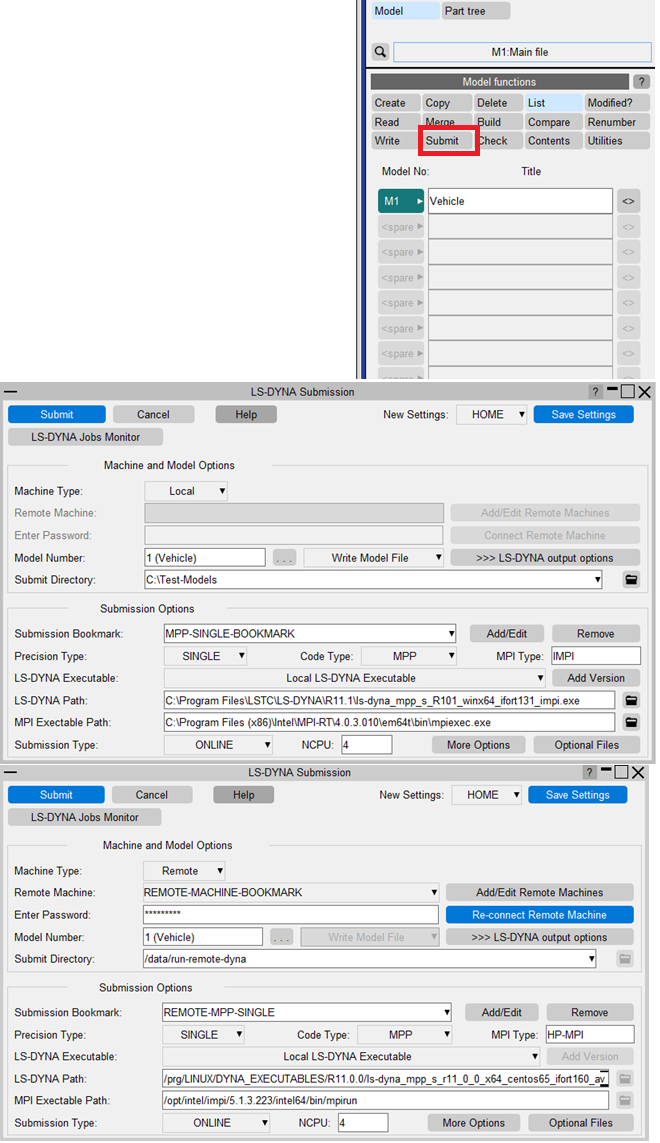Open Machine Type dropdown showing Local

click(187, 491)
